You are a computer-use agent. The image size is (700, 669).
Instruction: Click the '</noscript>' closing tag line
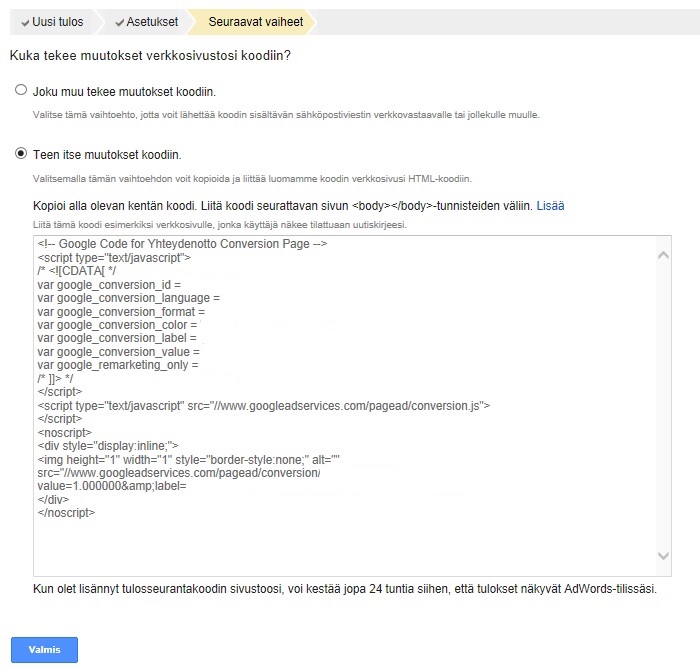pos(67,513)
